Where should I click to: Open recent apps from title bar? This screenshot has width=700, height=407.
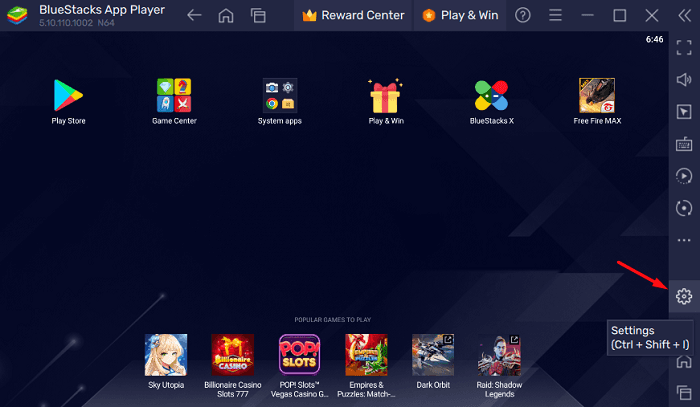(258, 16)
